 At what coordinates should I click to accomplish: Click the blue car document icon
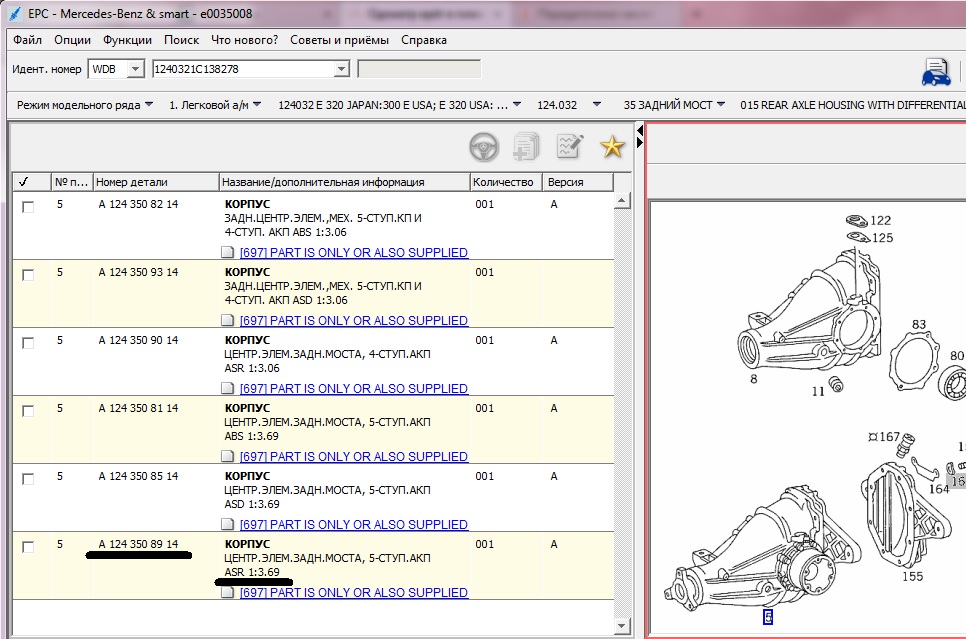click(x=936, y=72)
